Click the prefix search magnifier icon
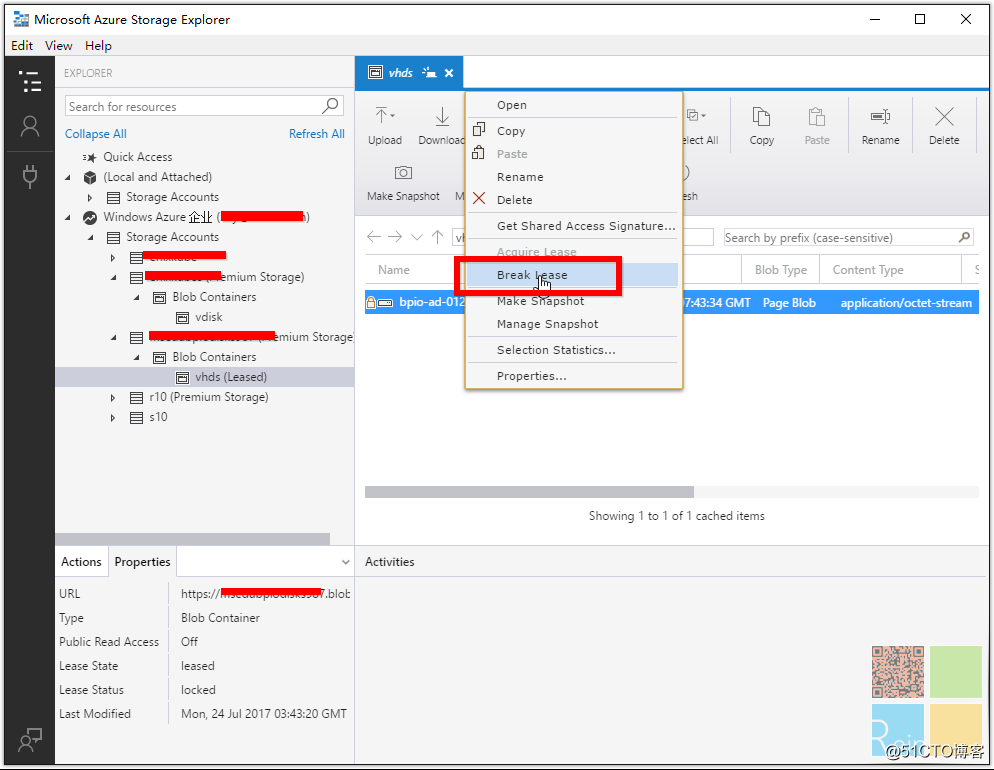The height and width of the screenshot is (770, 994). (x=964, y=237)
